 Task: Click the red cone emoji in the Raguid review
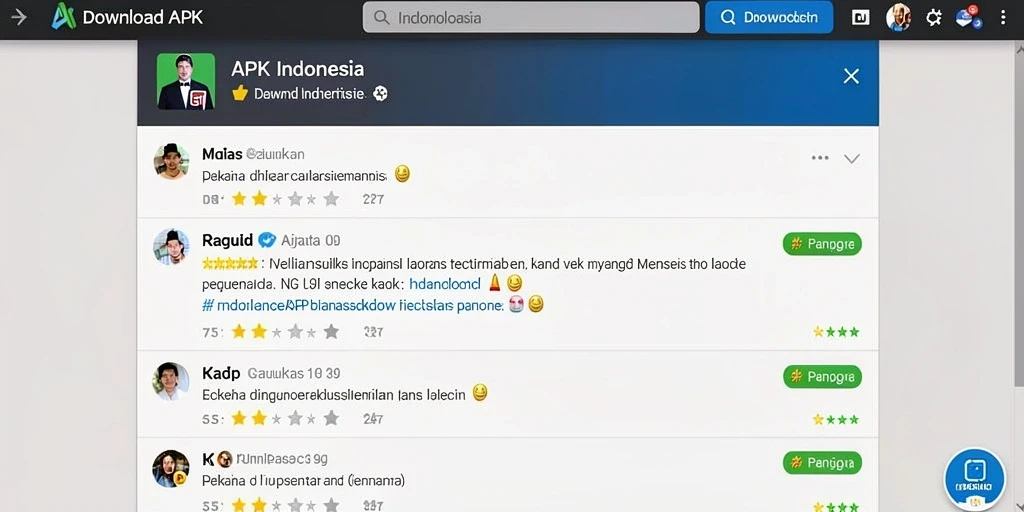coord(494,283)
